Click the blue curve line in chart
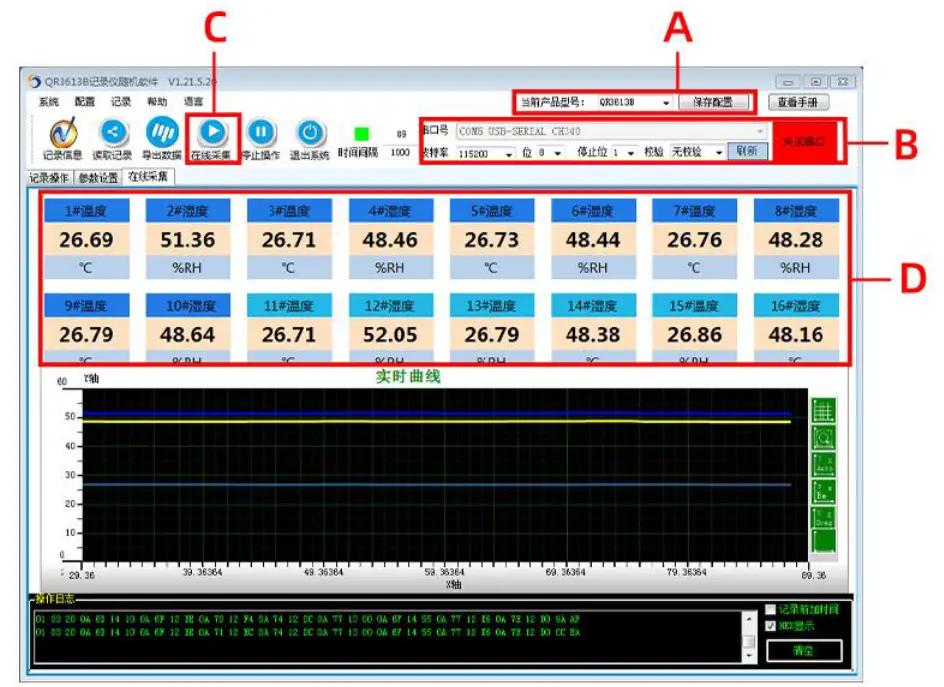 pyautogui.click(x=436, y=414)
